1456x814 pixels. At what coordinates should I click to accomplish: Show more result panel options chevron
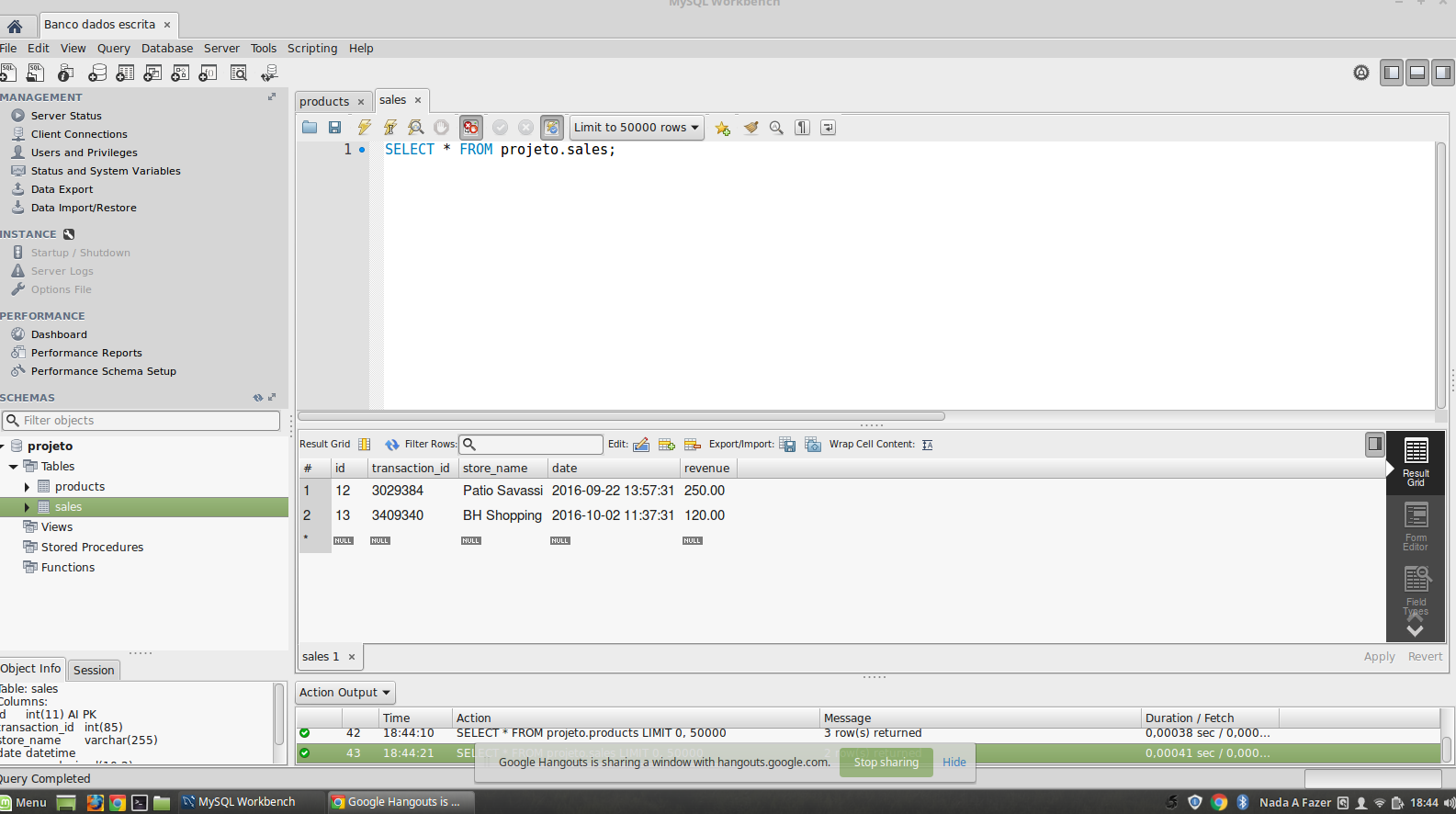pyautogui.click(x=1415, y=631)
